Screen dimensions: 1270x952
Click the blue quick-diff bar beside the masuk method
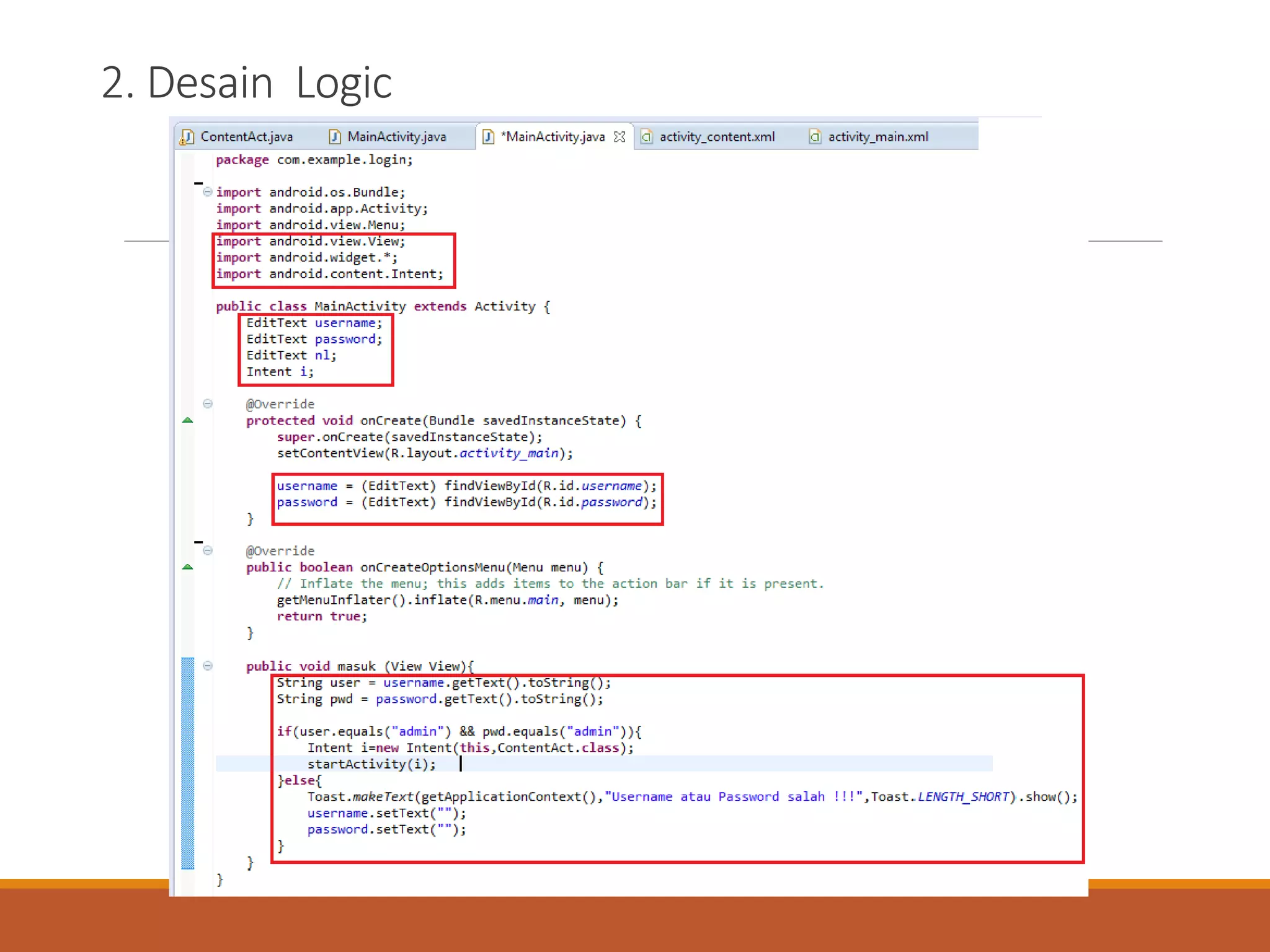(188, 762)
